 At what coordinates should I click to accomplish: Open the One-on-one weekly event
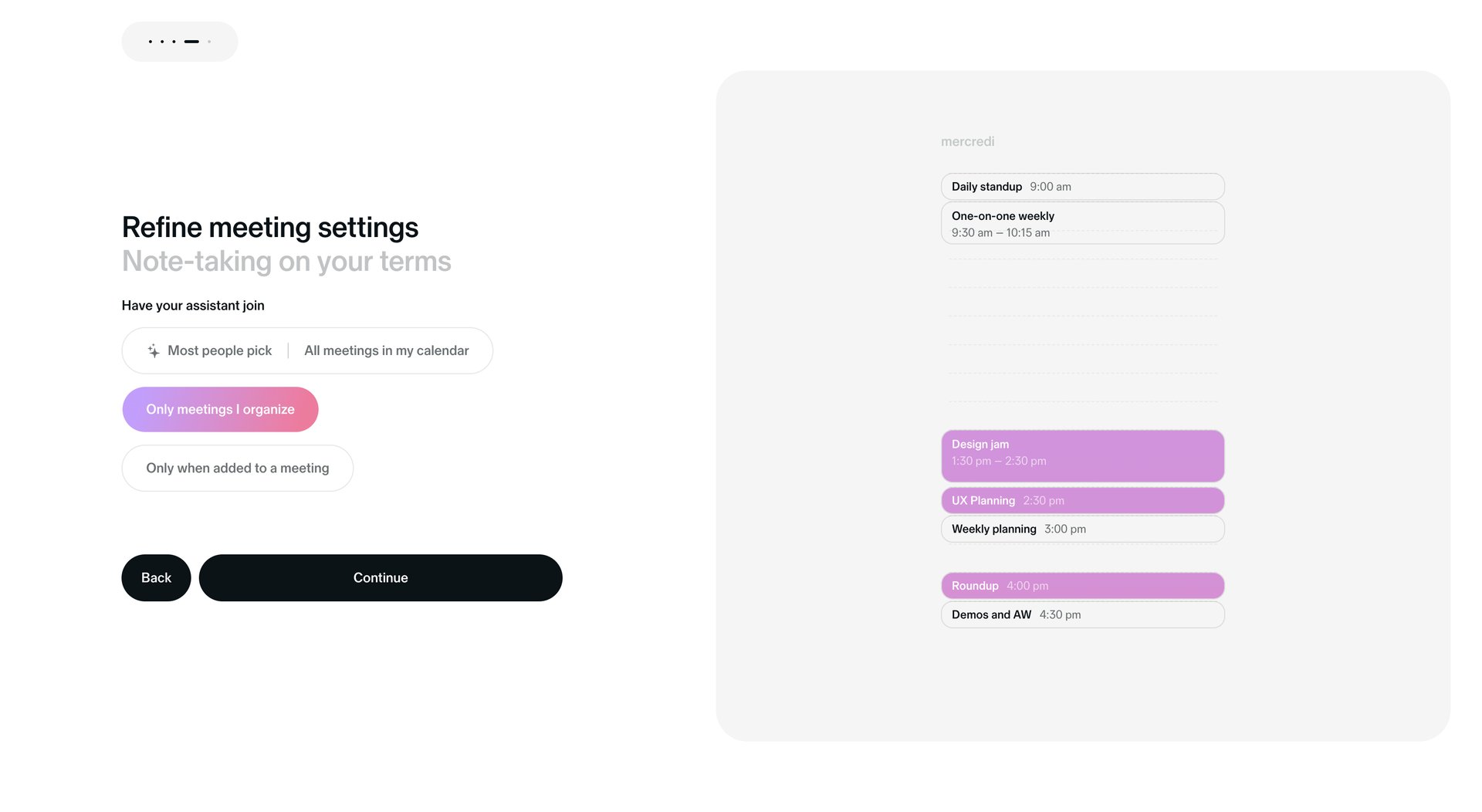pos(1082,223)
